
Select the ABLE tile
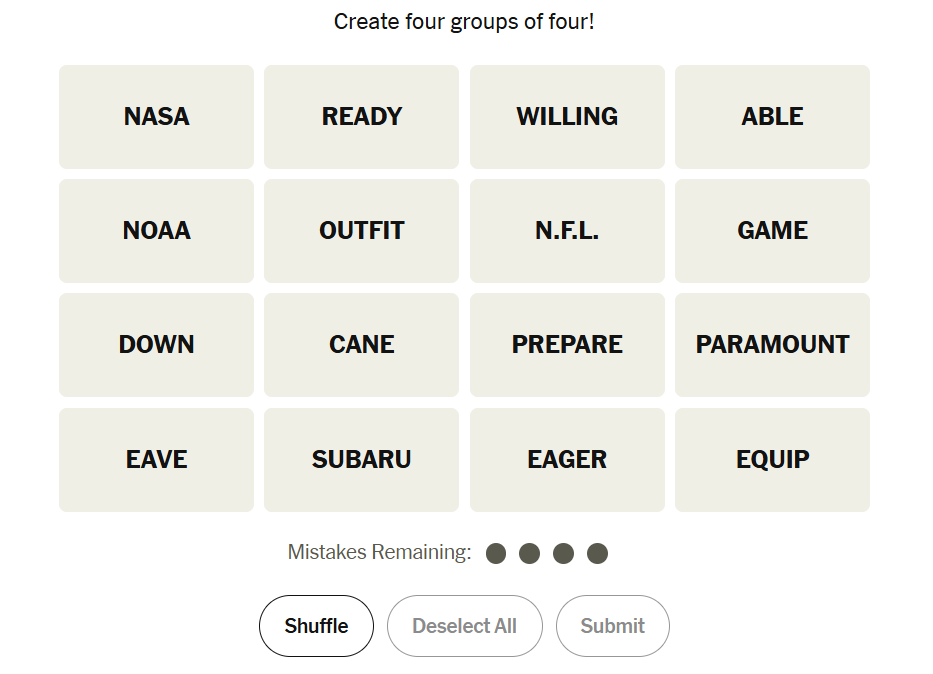tap(772, 116)
